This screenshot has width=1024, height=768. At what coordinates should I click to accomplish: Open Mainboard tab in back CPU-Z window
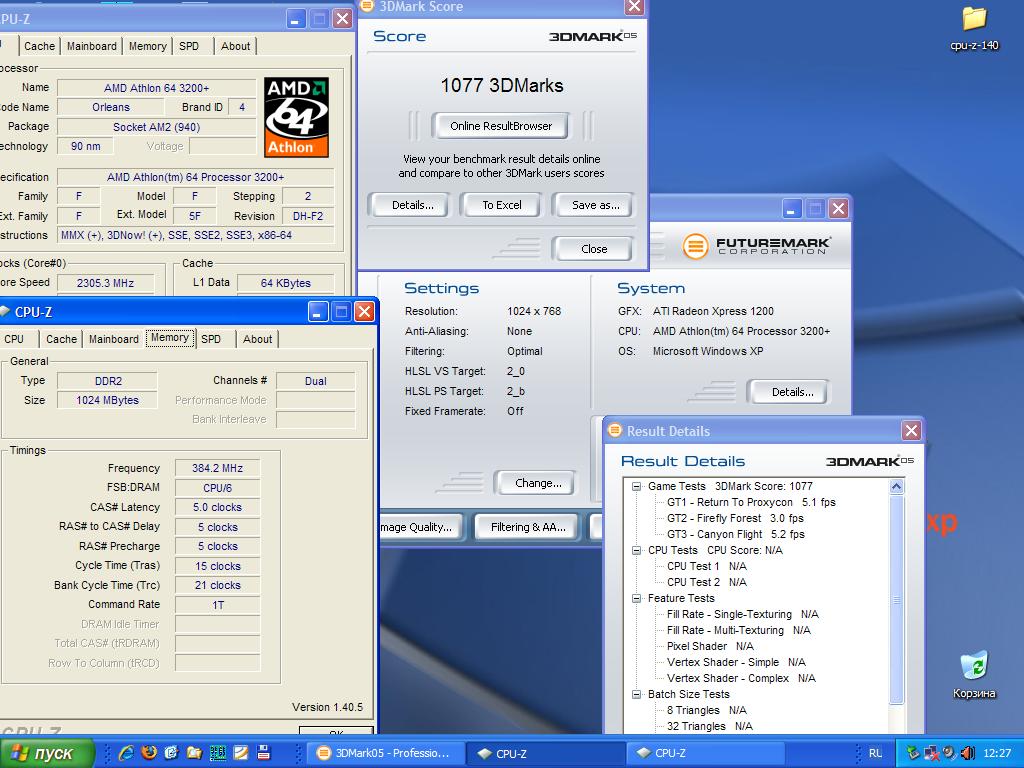91,46
